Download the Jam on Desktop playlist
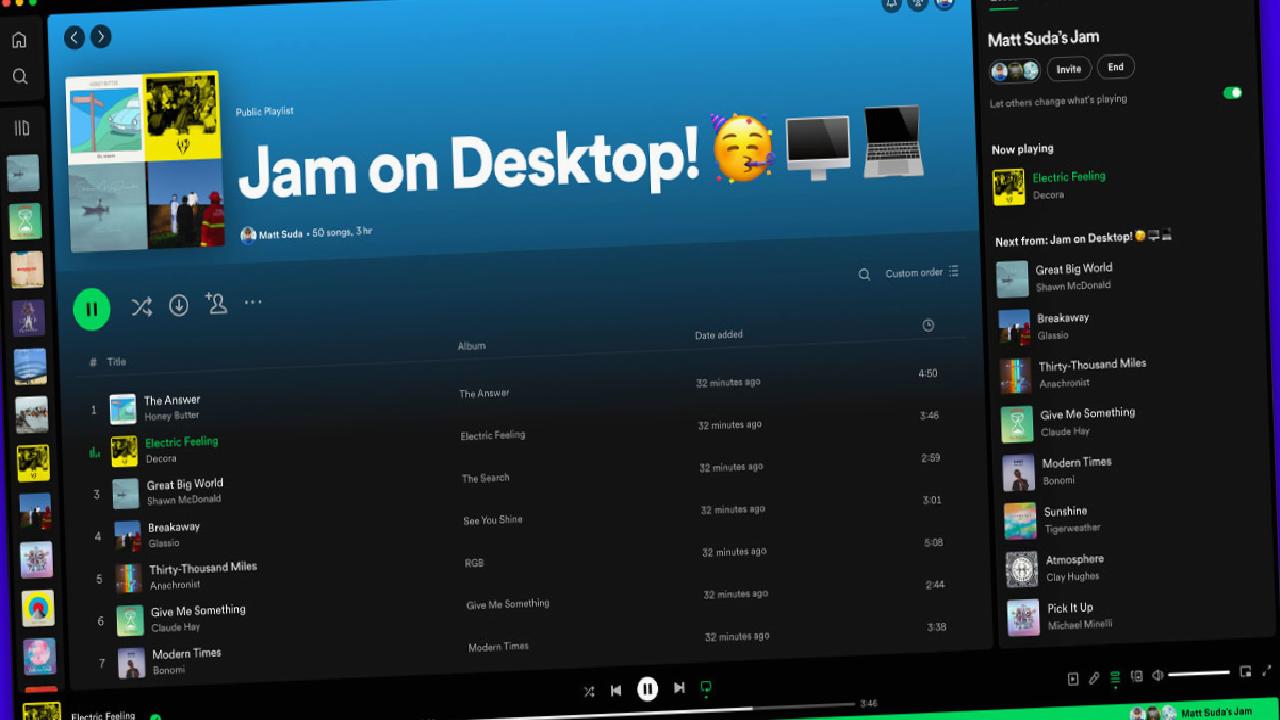The image size is (1280, 720). (179, 305)
